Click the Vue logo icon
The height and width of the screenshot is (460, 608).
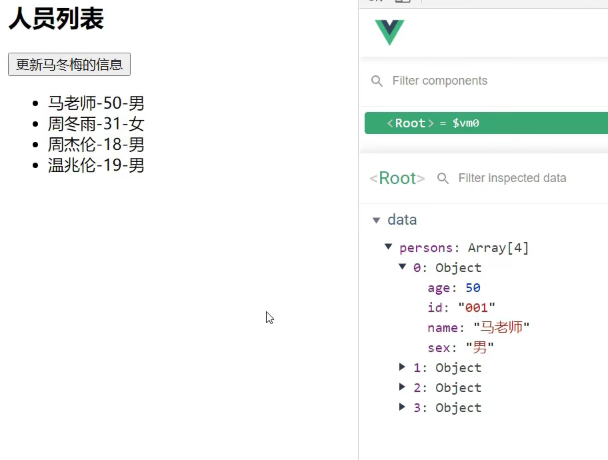pos(389,32)
